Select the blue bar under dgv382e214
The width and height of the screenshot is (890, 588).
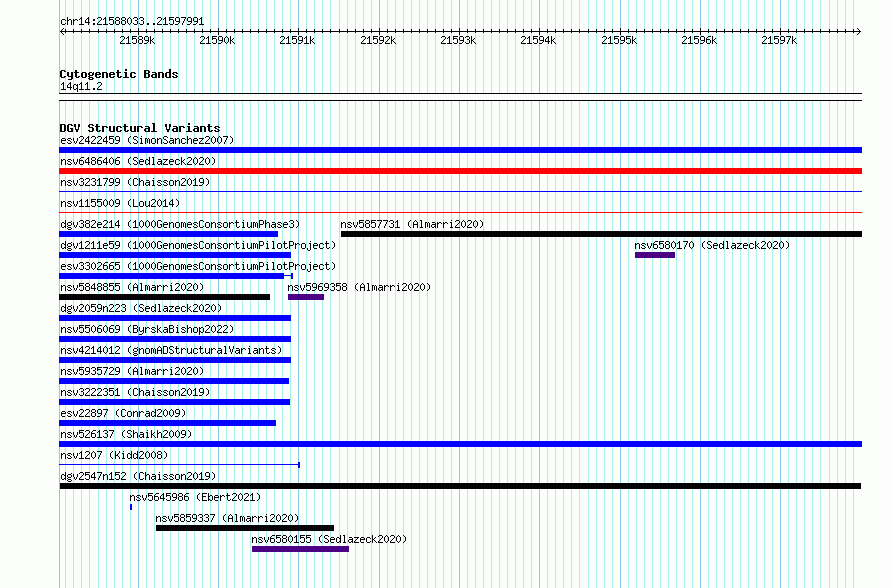tap(169, 234)
